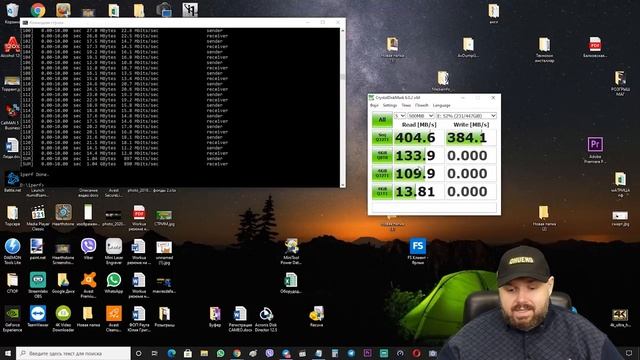Run the All benchmark in CrystalDiskMark
This screenshot has width=640, height=360.
(x=382, y=120)
